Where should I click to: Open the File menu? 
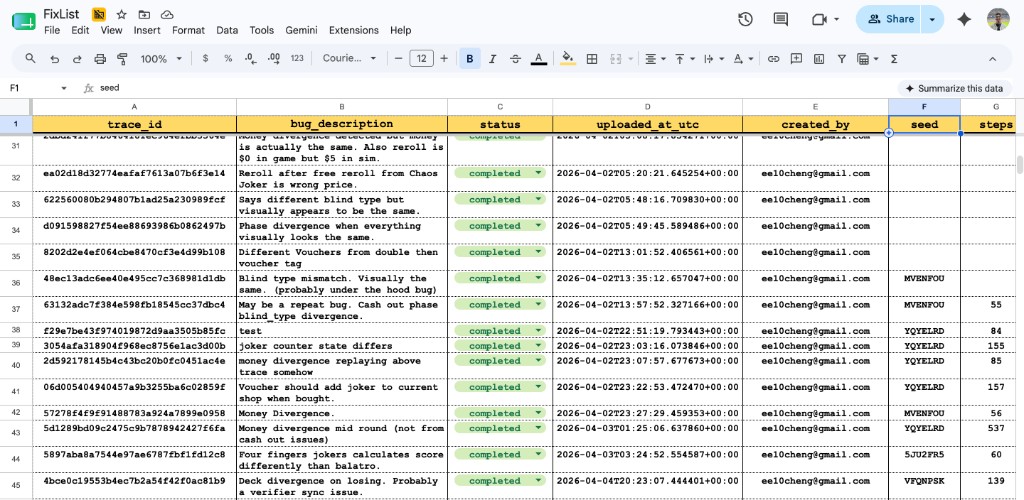pos(52,30)
